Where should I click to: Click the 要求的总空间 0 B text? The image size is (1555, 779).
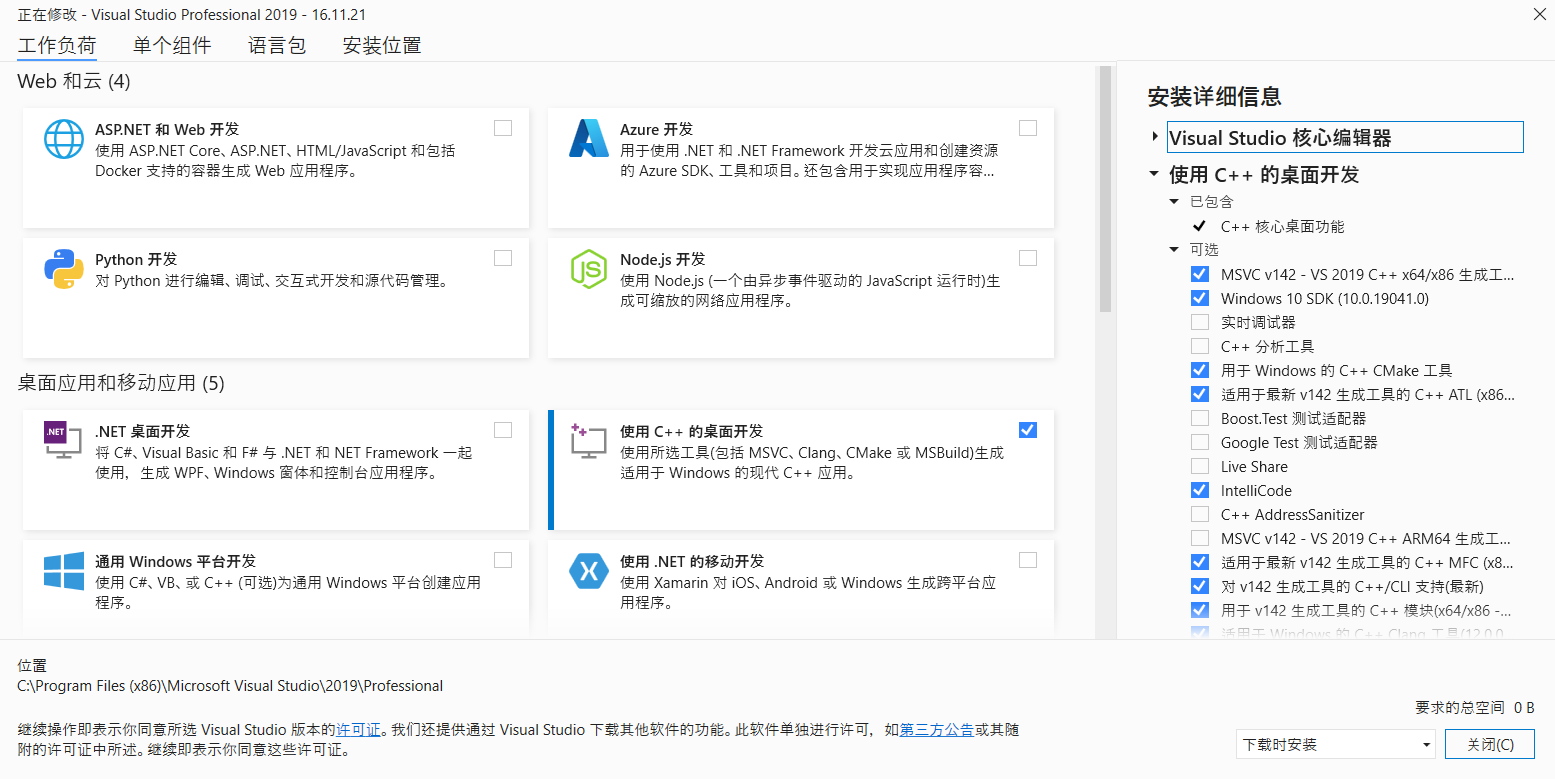(1475, 707)
